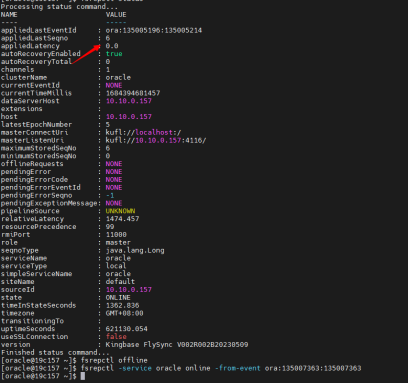Click the timeInStateSeconds value 1362.836
This screenshot has height=383, width=408.
122,305
